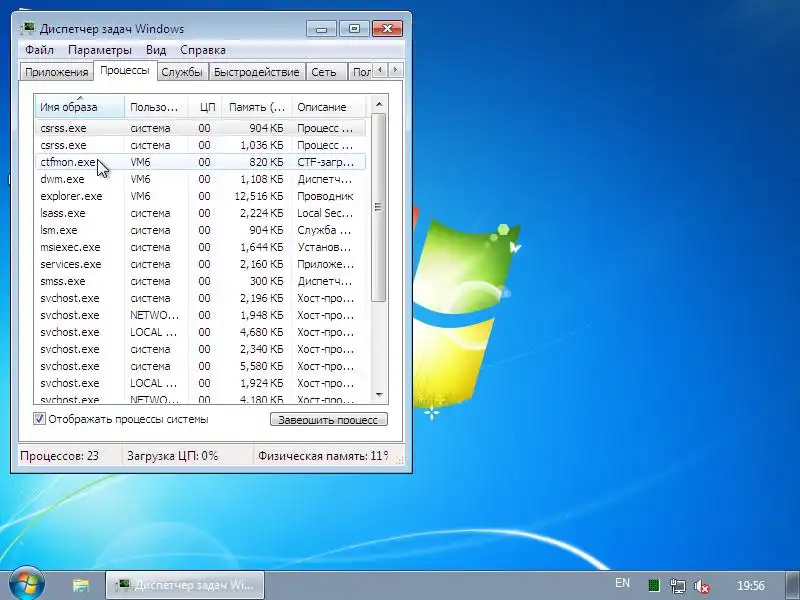Click the process list scroll up arrow
Image resolution: width=800 pixels, height=600 pixels.
click(379, 105)
